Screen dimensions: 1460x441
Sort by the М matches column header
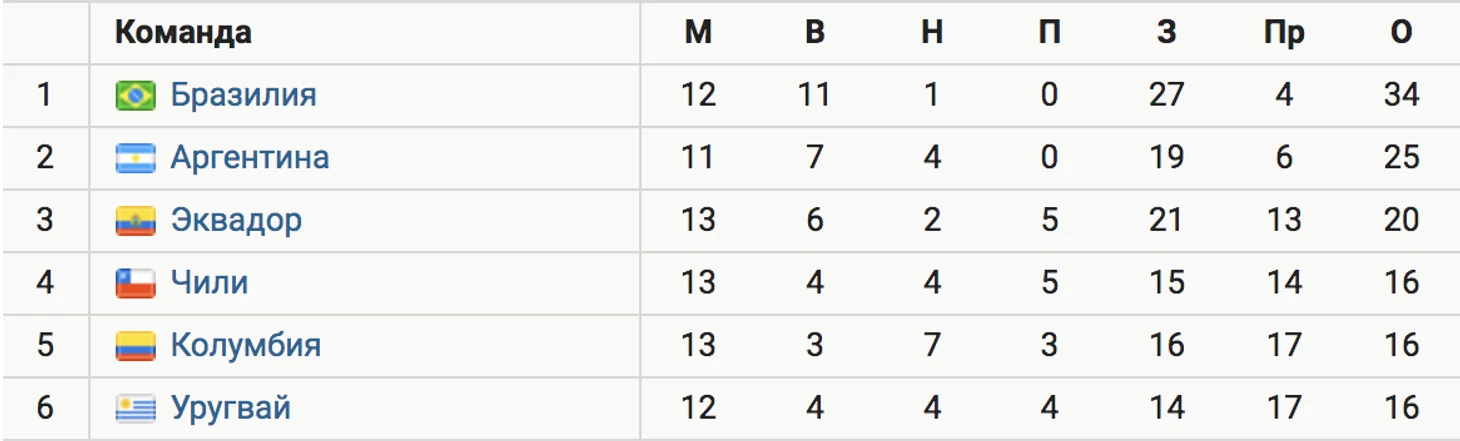[x=698, y=33]
